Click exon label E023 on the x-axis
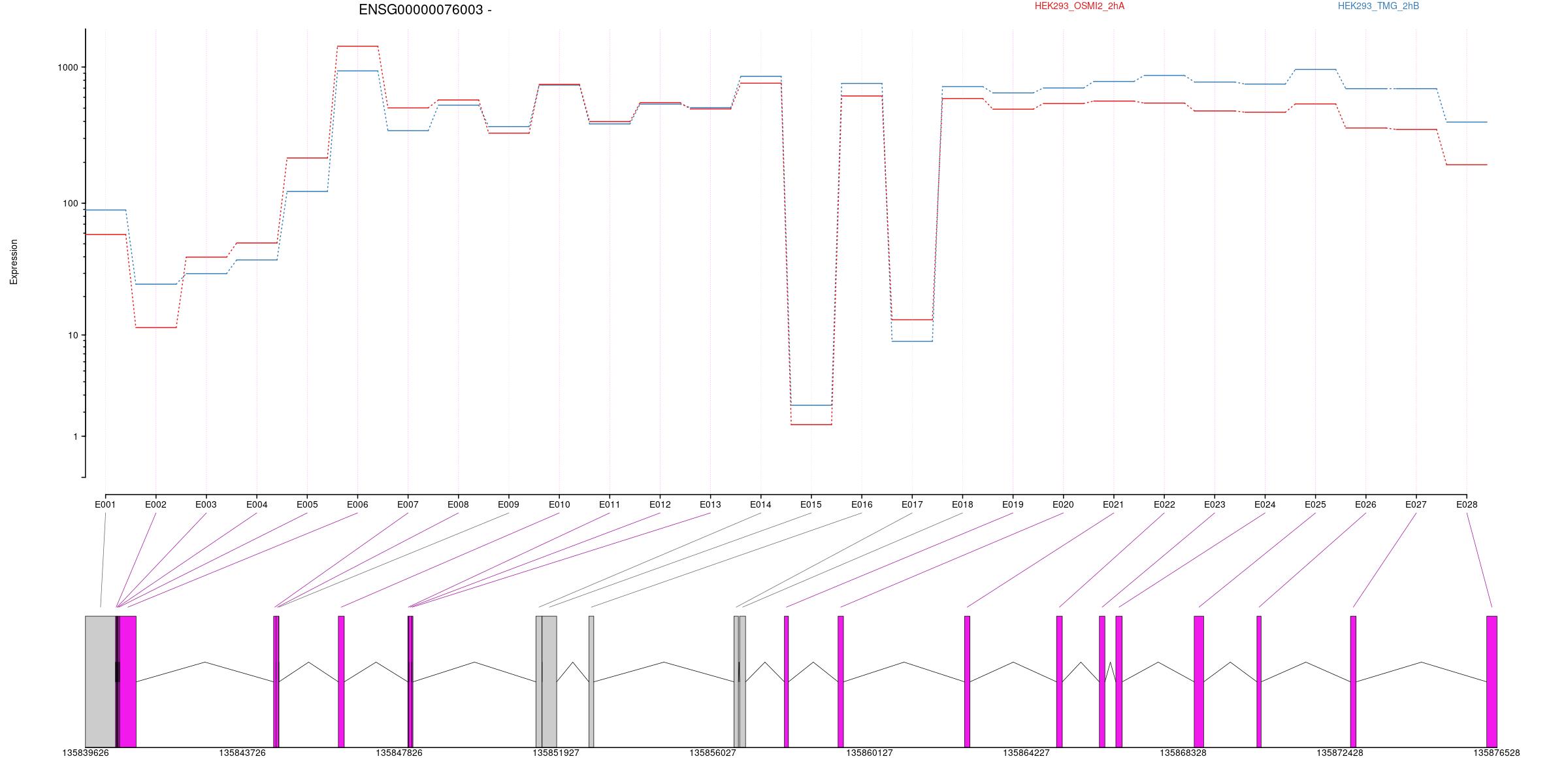The height and width of the screenshot is (784, 1568). [x=1215, y=504]
